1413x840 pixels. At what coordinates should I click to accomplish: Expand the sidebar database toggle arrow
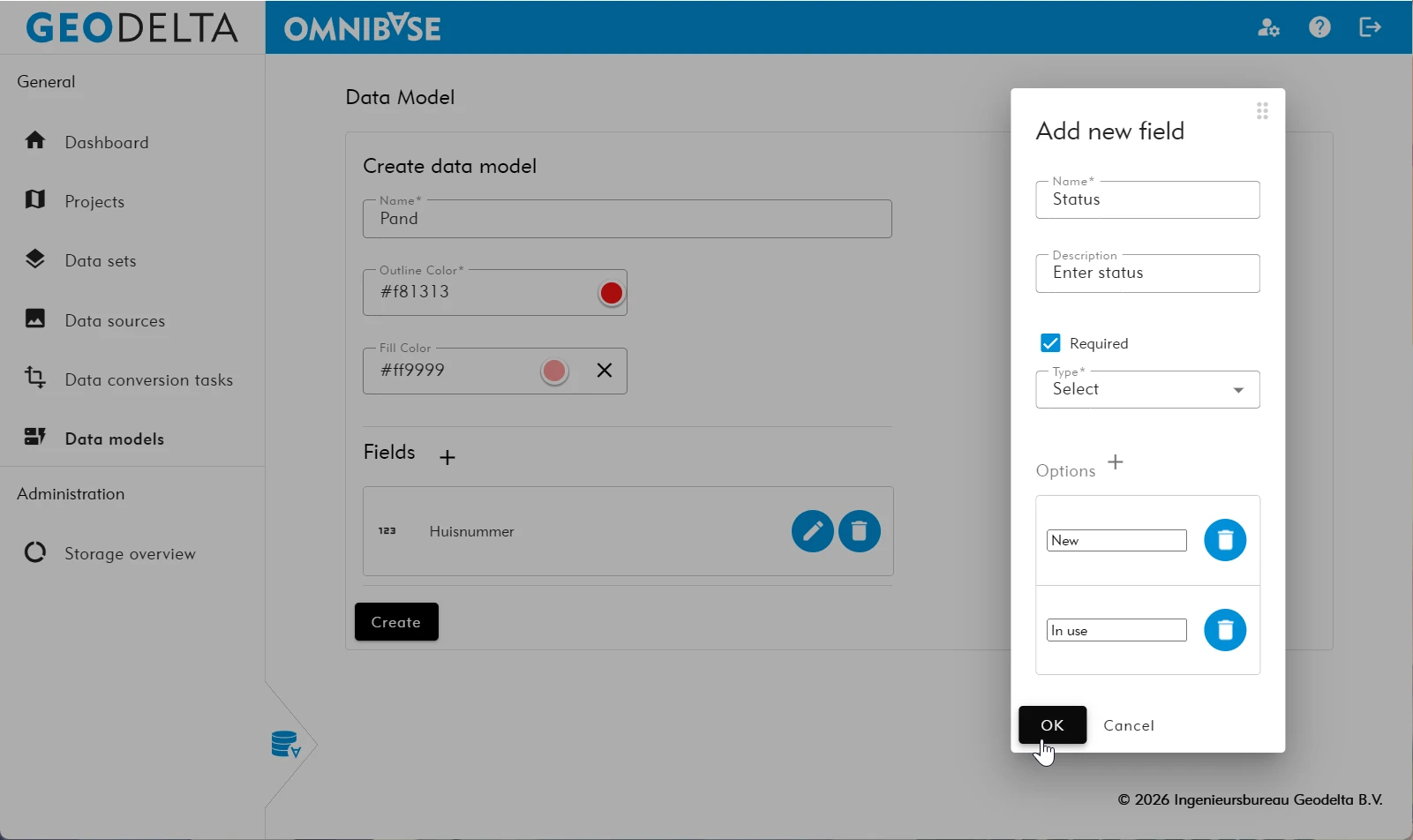pos(288,745)
